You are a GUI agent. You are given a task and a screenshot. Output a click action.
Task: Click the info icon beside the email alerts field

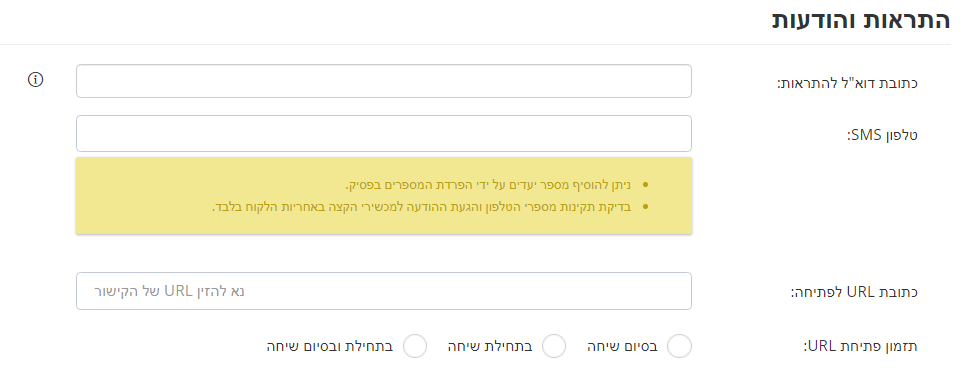point(36,80)
